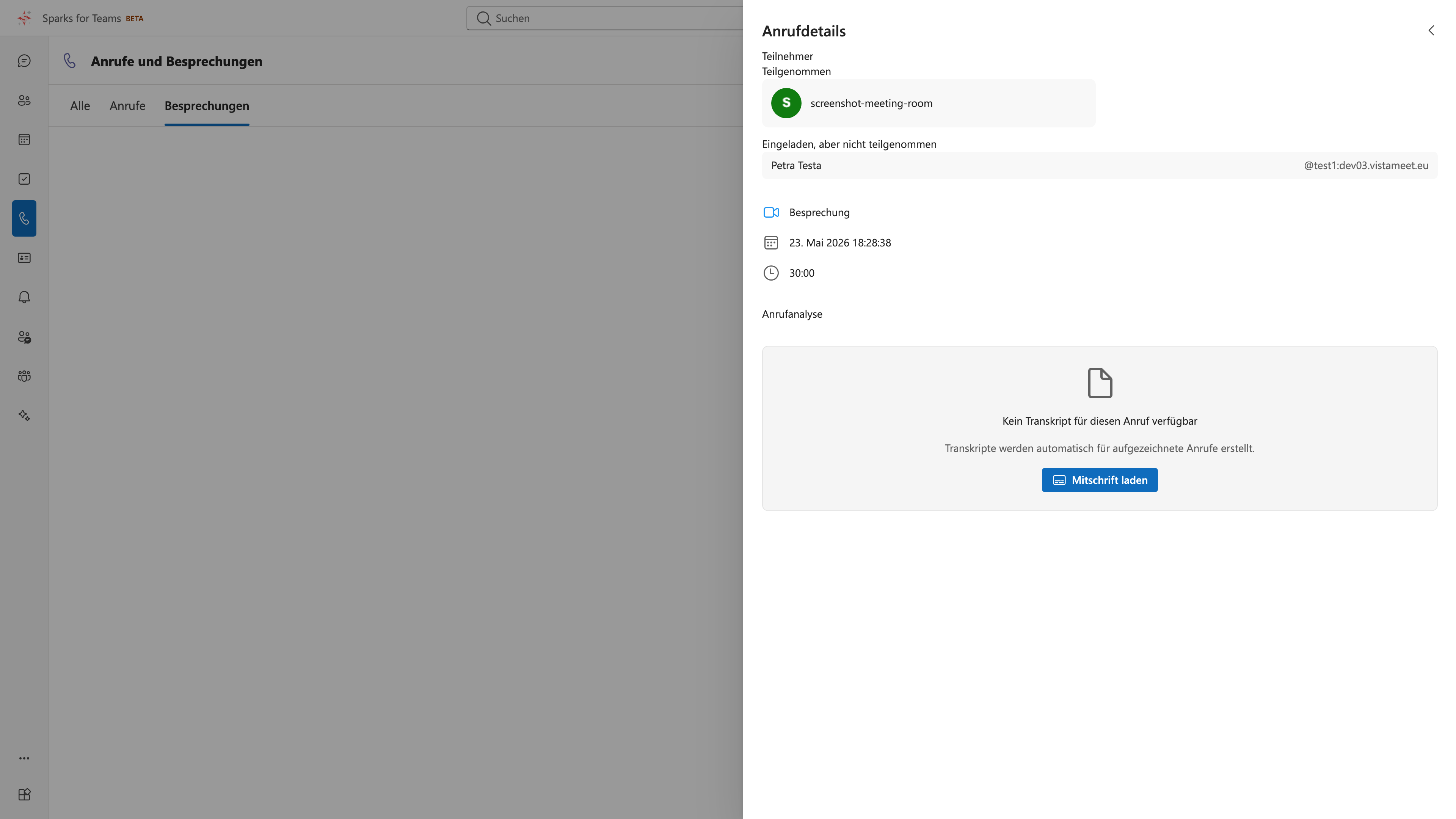The width and height of the screenshot is (1456, 819).
Task: Expand the three-dots more menu
Action: pos(24,758)
